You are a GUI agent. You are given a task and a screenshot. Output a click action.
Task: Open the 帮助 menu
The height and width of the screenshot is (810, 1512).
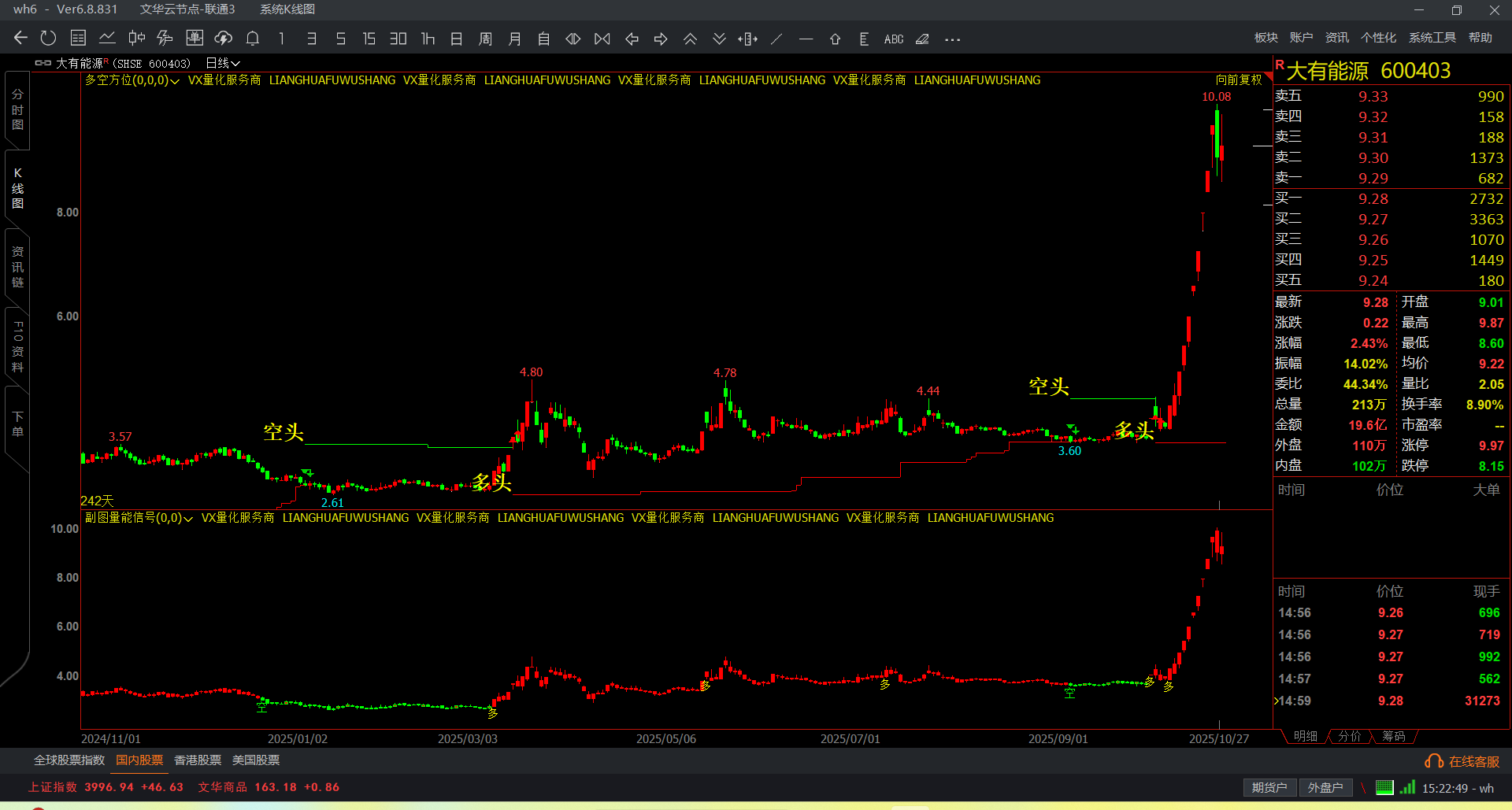(1480, 38)
